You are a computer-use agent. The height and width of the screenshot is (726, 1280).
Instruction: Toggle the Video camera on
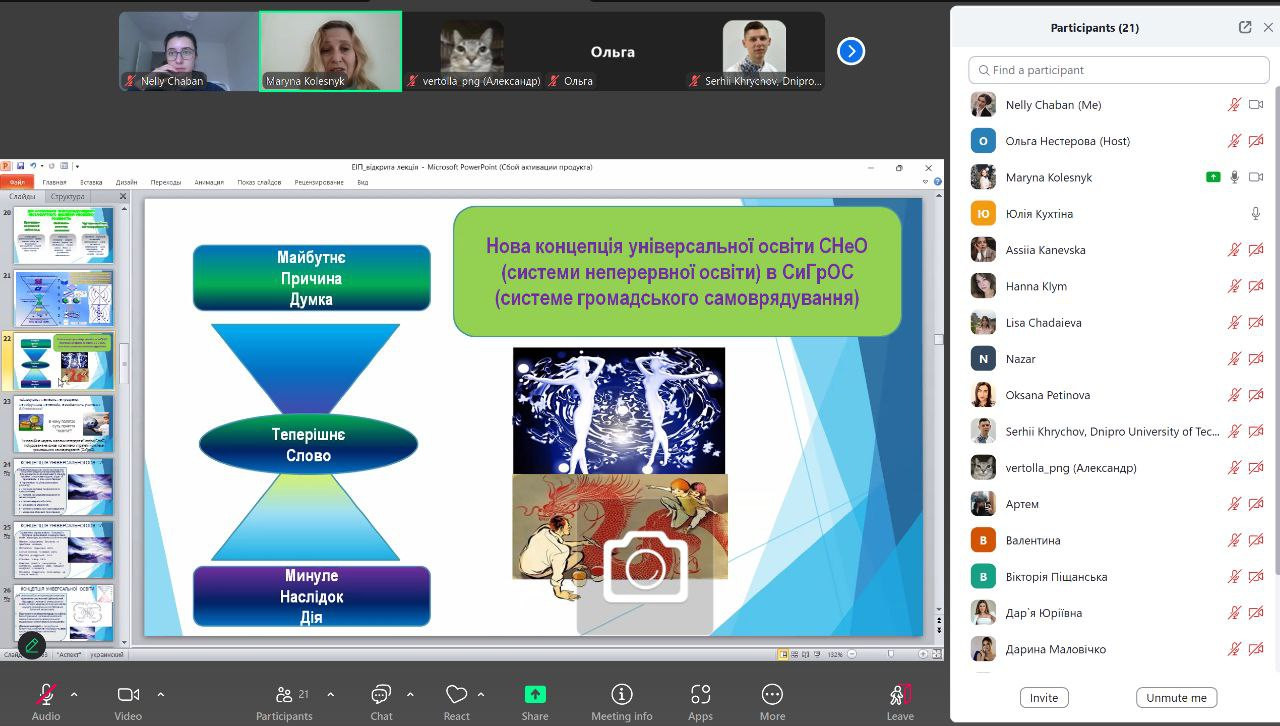pos(128,695)
